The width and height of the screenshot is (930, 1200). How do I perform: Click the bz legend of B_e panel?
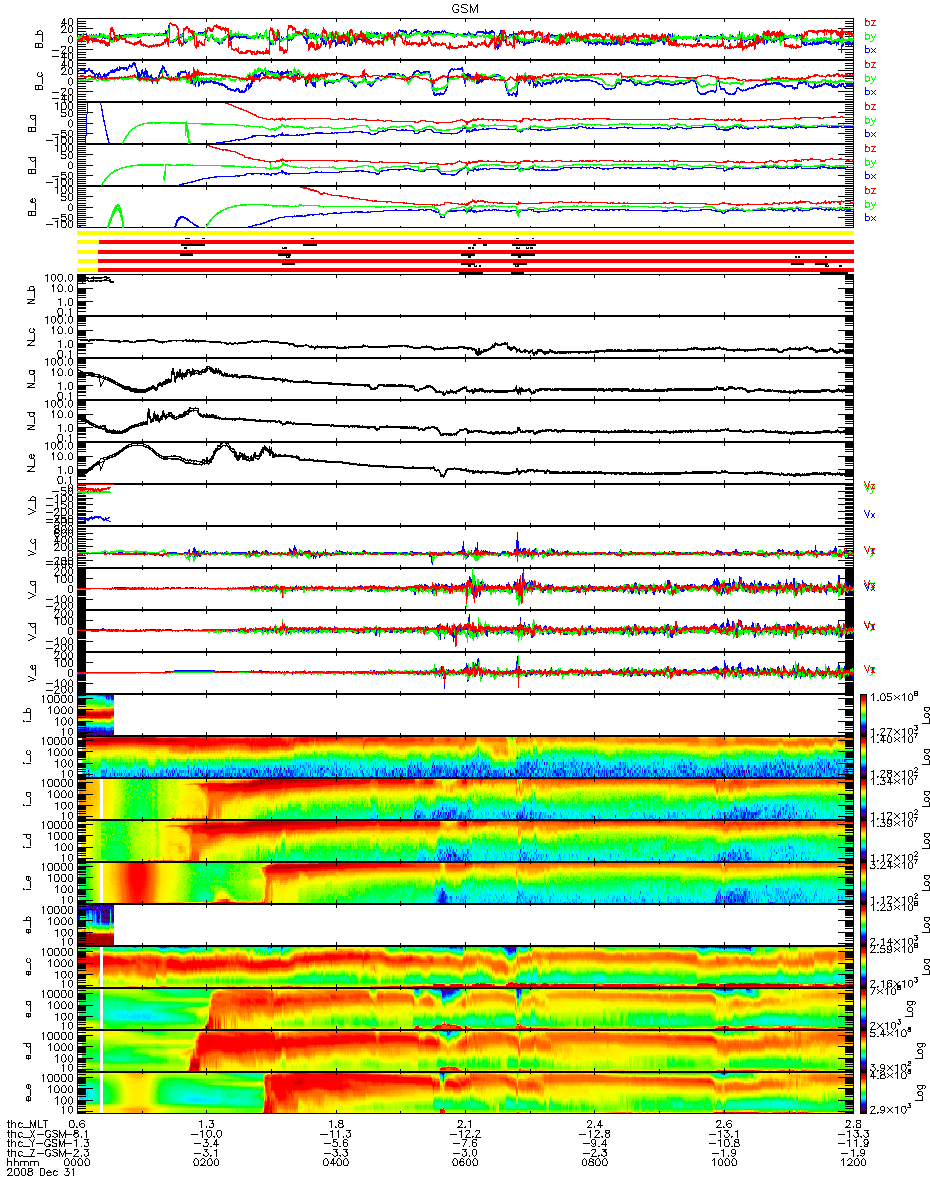870,190
